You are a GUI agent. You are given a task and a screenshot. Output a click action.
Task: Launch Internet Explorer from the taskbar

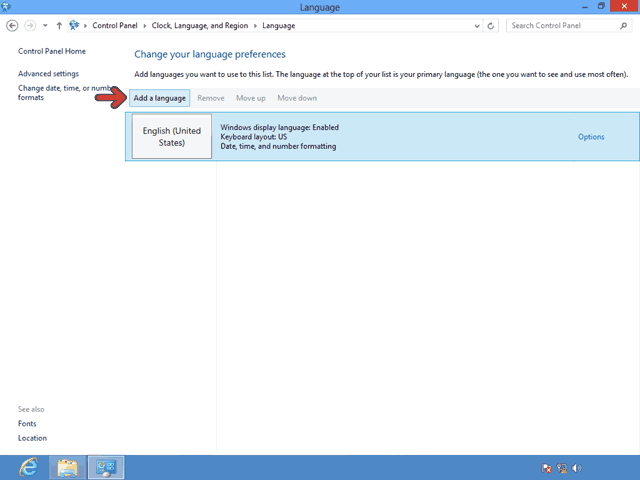pyautogui.click(x=29, y=467)
